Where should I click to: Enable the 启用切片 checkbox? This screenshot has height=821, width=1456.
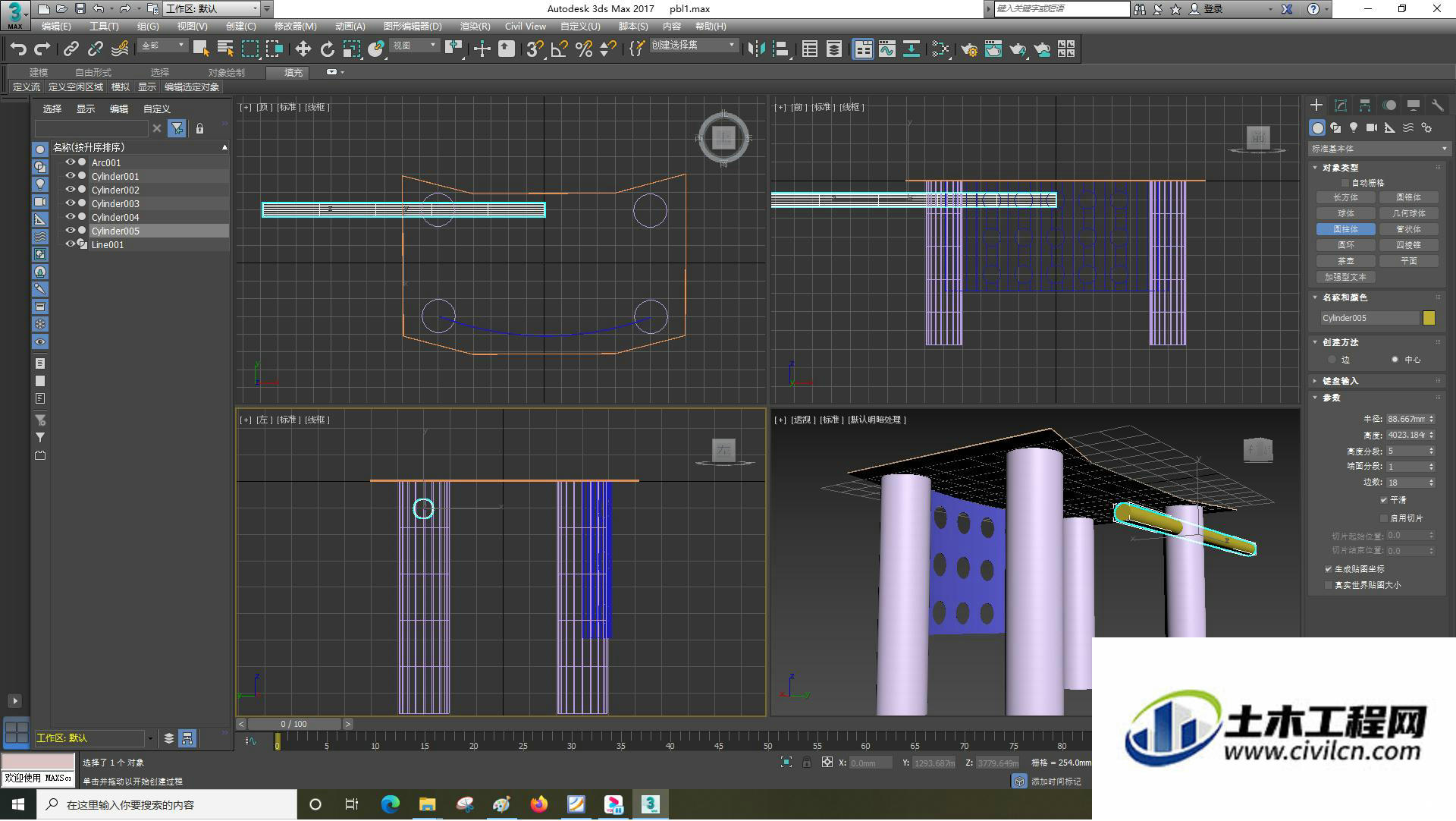[1384, 518]
